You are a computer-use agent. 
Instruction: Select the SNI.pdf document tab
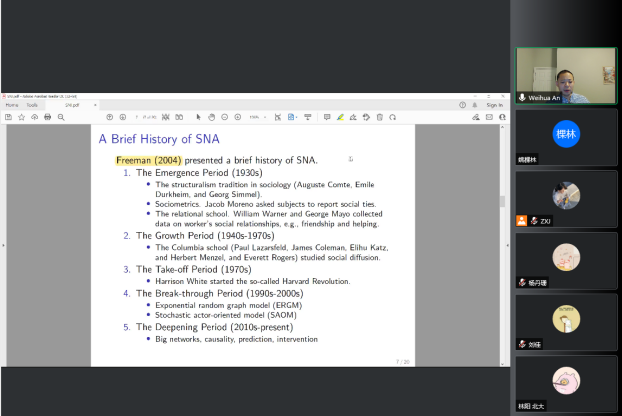click(x=73, y=105)
